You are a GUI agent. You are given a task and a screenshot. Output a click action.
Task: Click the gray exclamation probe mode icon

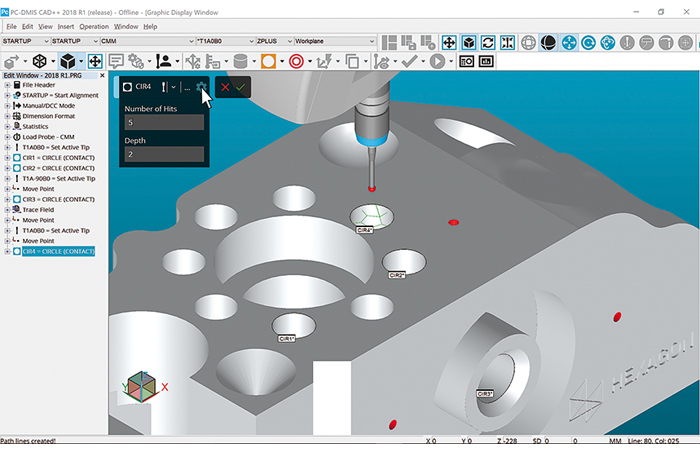click(x=627, y=43)
